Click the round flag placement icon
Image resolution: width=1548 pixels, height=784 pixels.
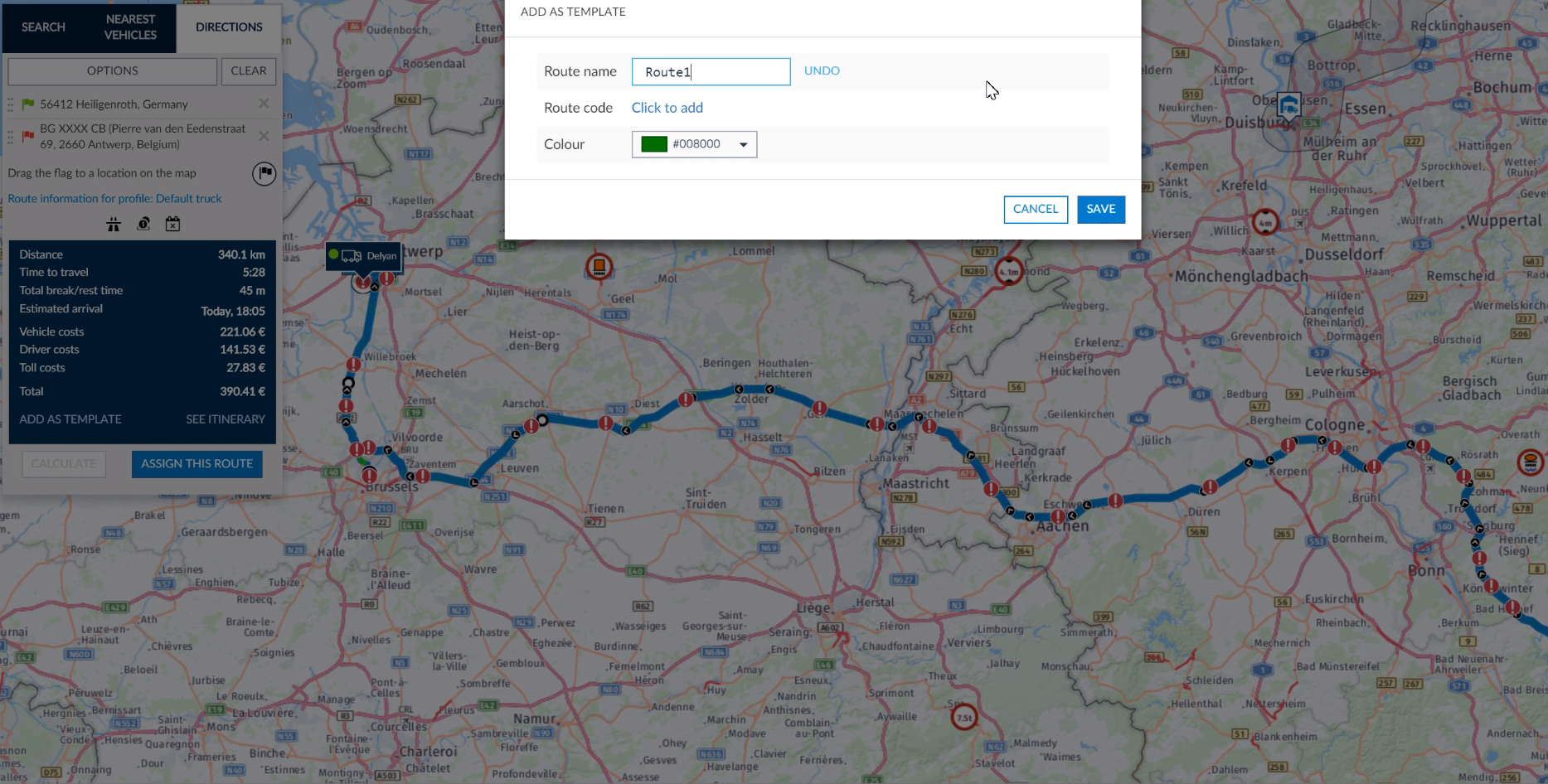click(264, 174)
